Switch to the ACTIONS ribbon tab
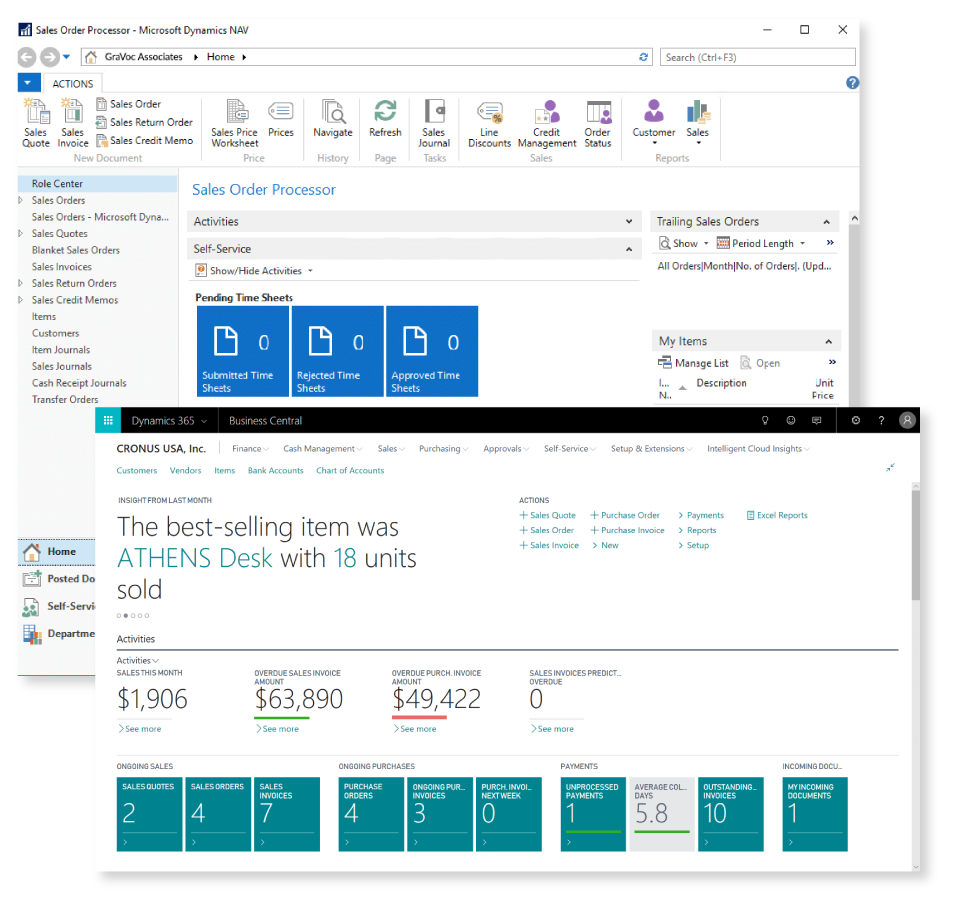The image size is (958, 906). pyautogui.click(x=71, y=83)
